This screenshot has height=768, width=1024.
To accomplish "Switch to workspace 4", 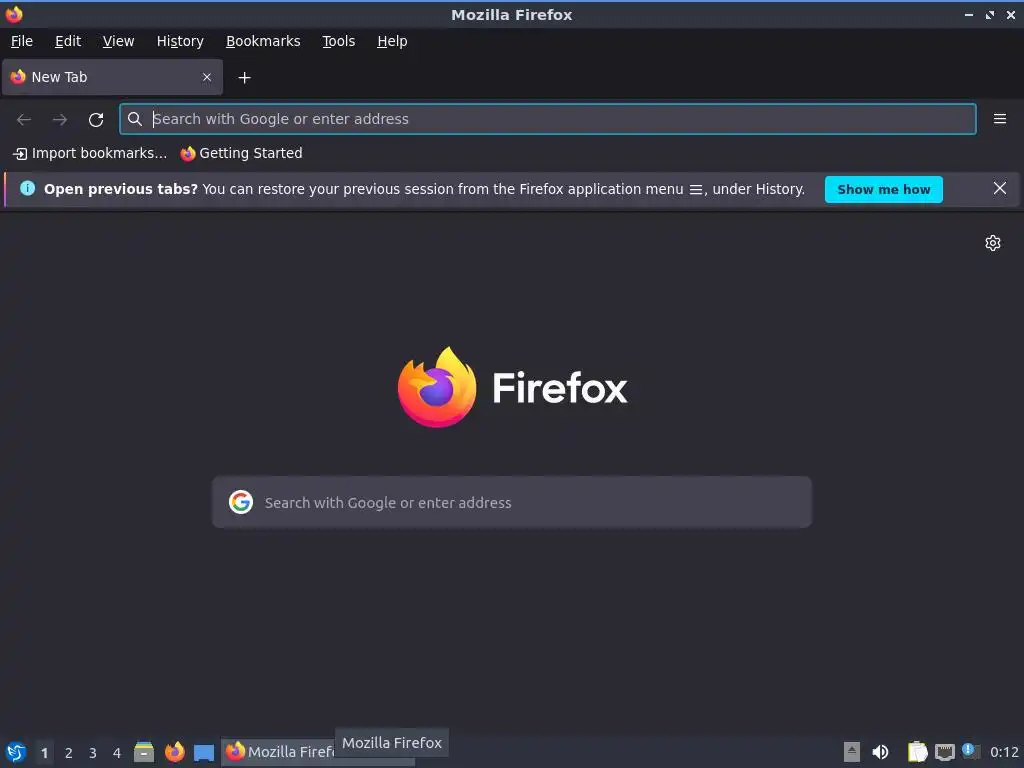I will [x=117, y=753].
